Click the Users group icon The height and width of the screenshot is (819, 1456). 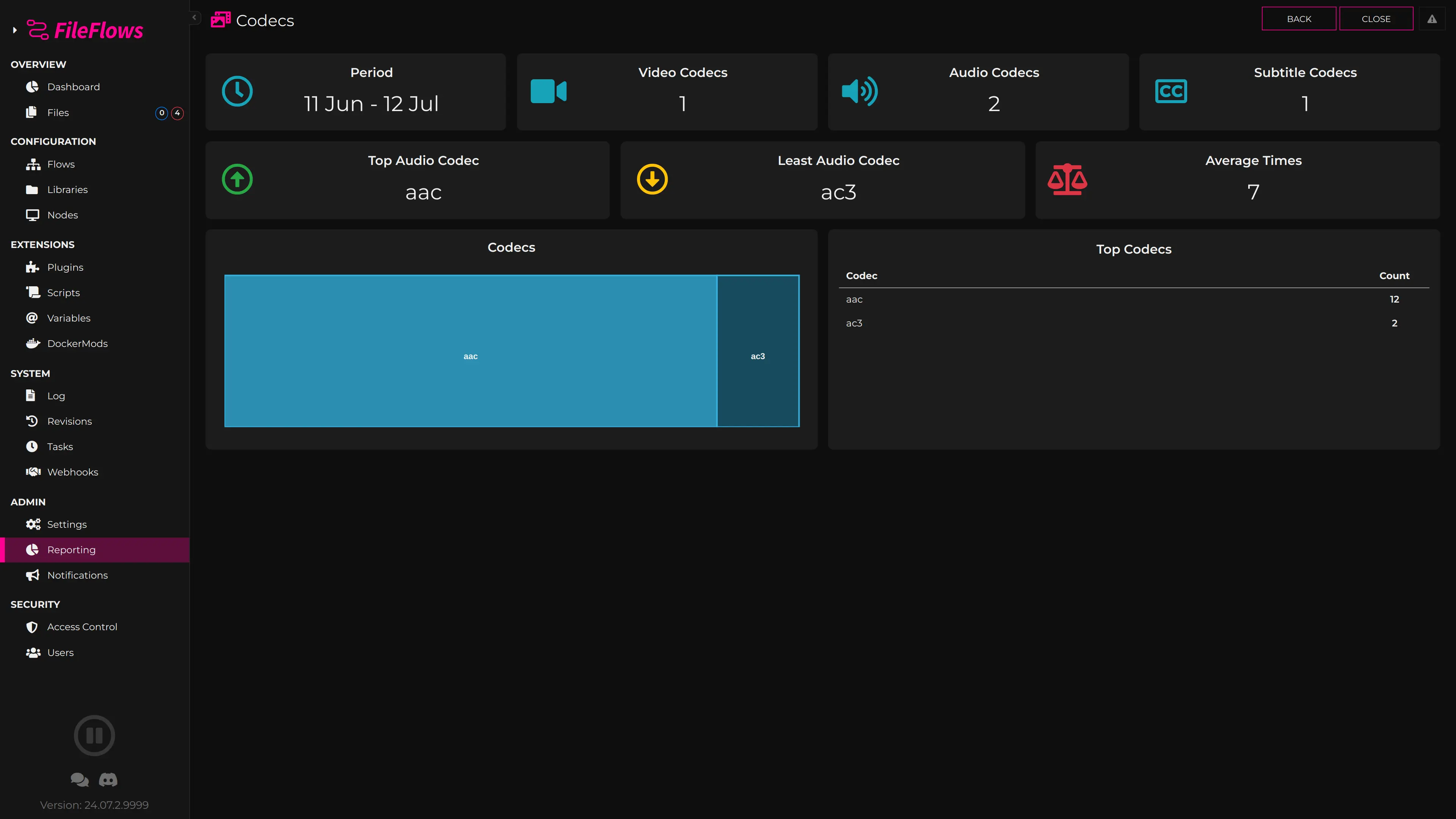click(x=33, y=652)
